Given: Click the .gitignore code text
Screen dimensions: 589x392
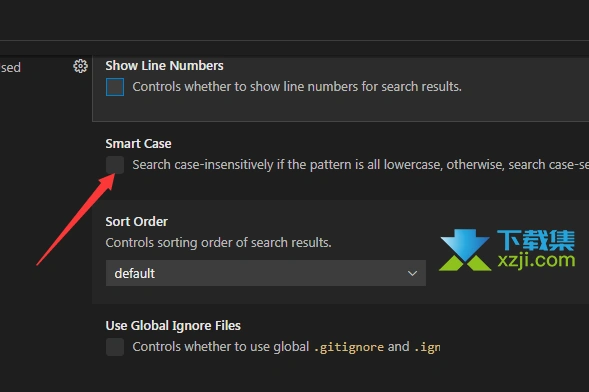Looking at the screenshot, I should point(349,347).
